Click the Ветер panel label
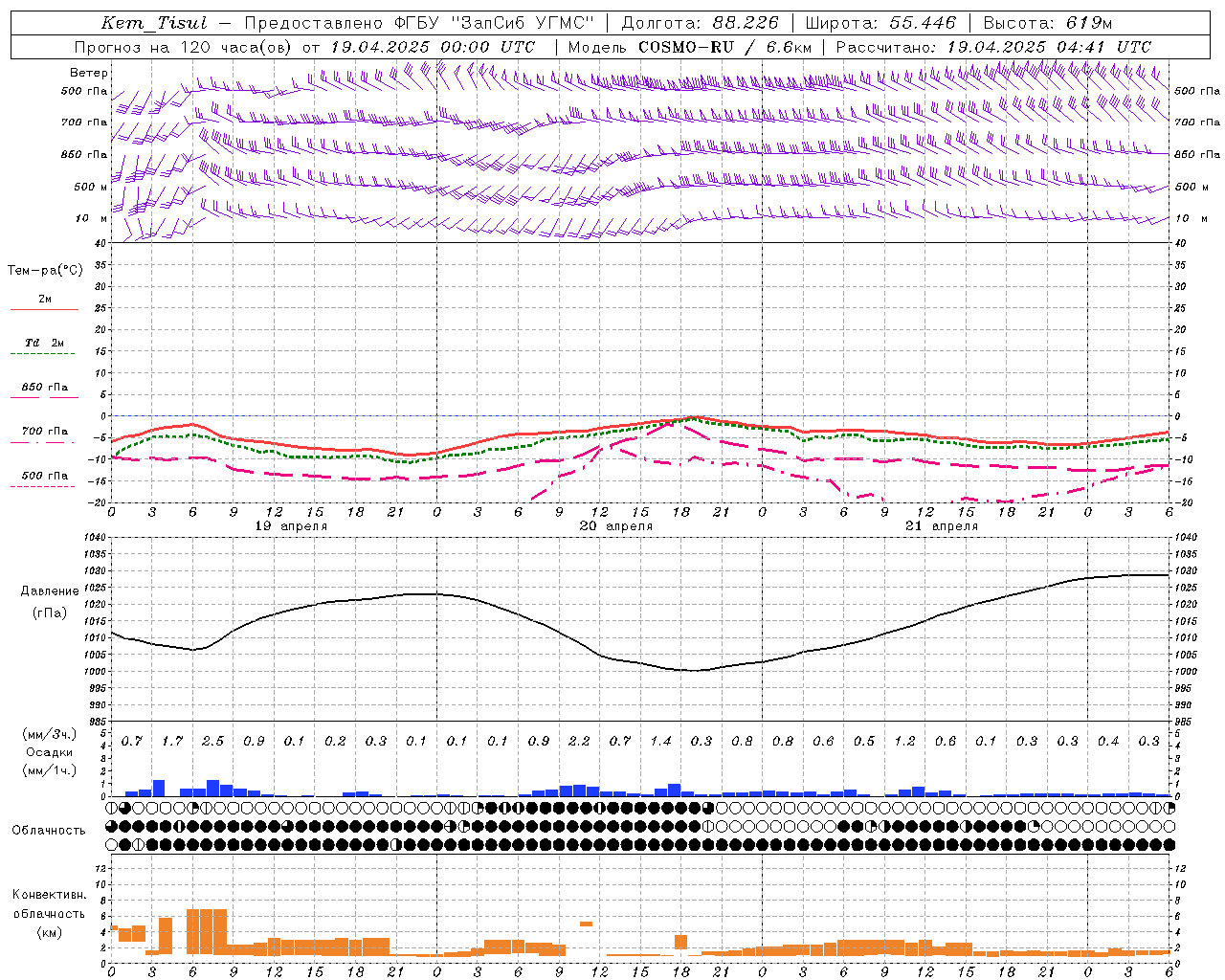Screen dimensions: 1225x980 [x=89, y=73]
